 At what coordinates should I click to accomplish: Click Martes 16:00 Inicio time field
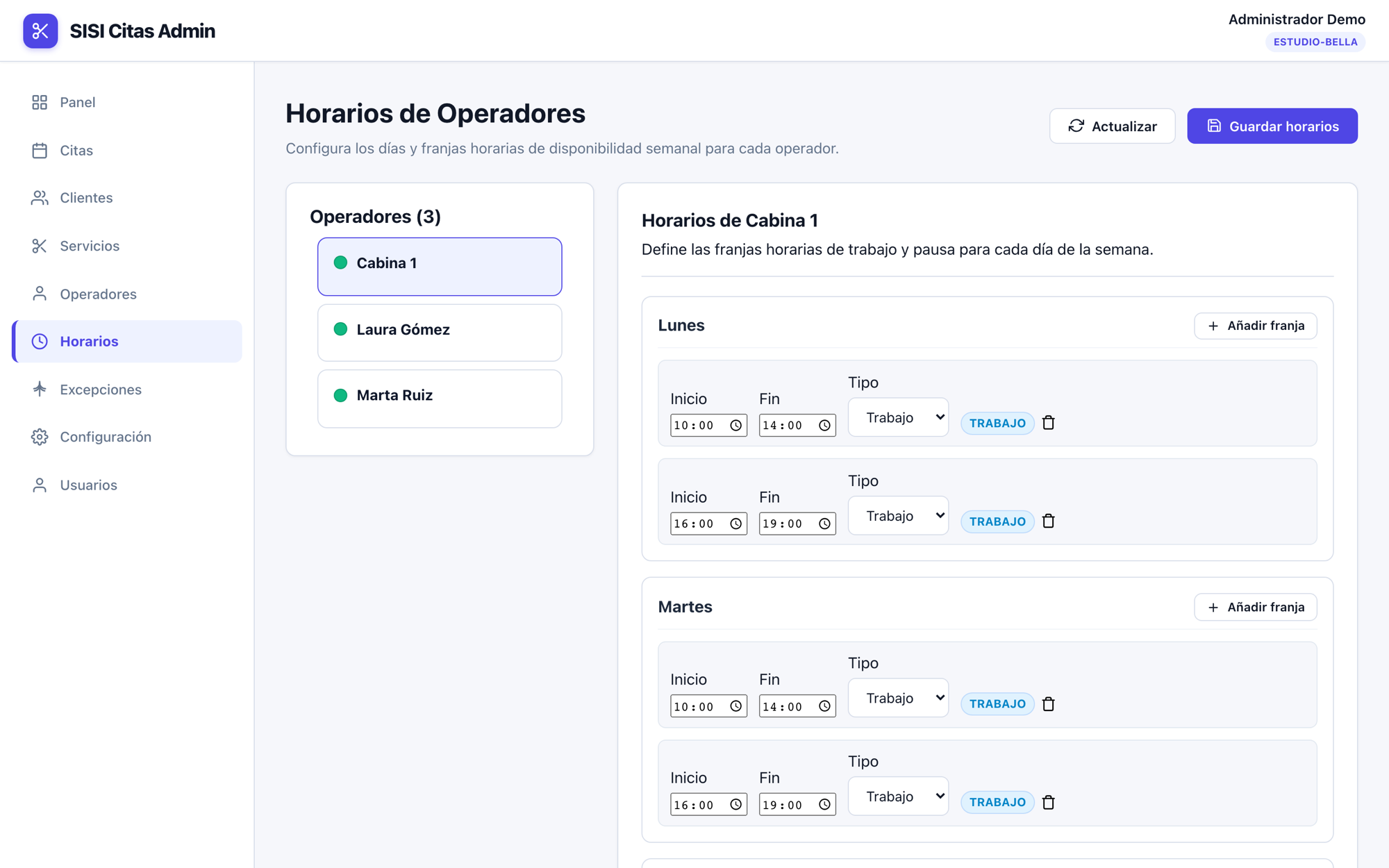tap(708, 804)
